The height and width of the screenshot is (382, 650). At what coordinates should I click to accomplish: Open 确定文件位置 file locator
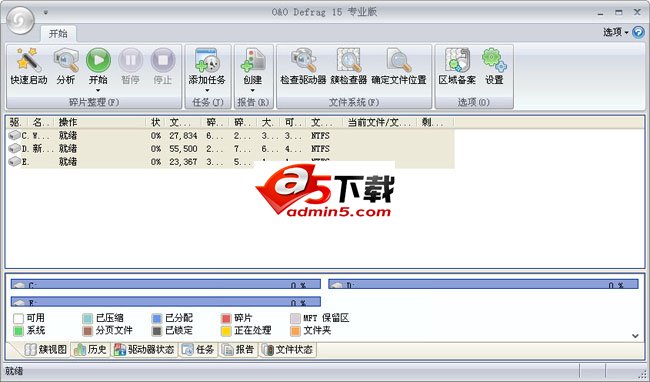point(399,66)
